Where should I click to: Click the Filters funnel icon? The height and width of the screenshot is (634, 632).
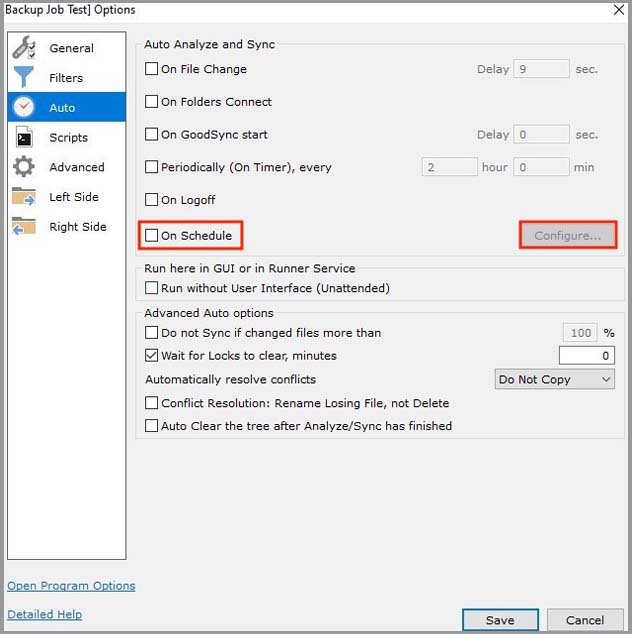[x=24, y=78]
